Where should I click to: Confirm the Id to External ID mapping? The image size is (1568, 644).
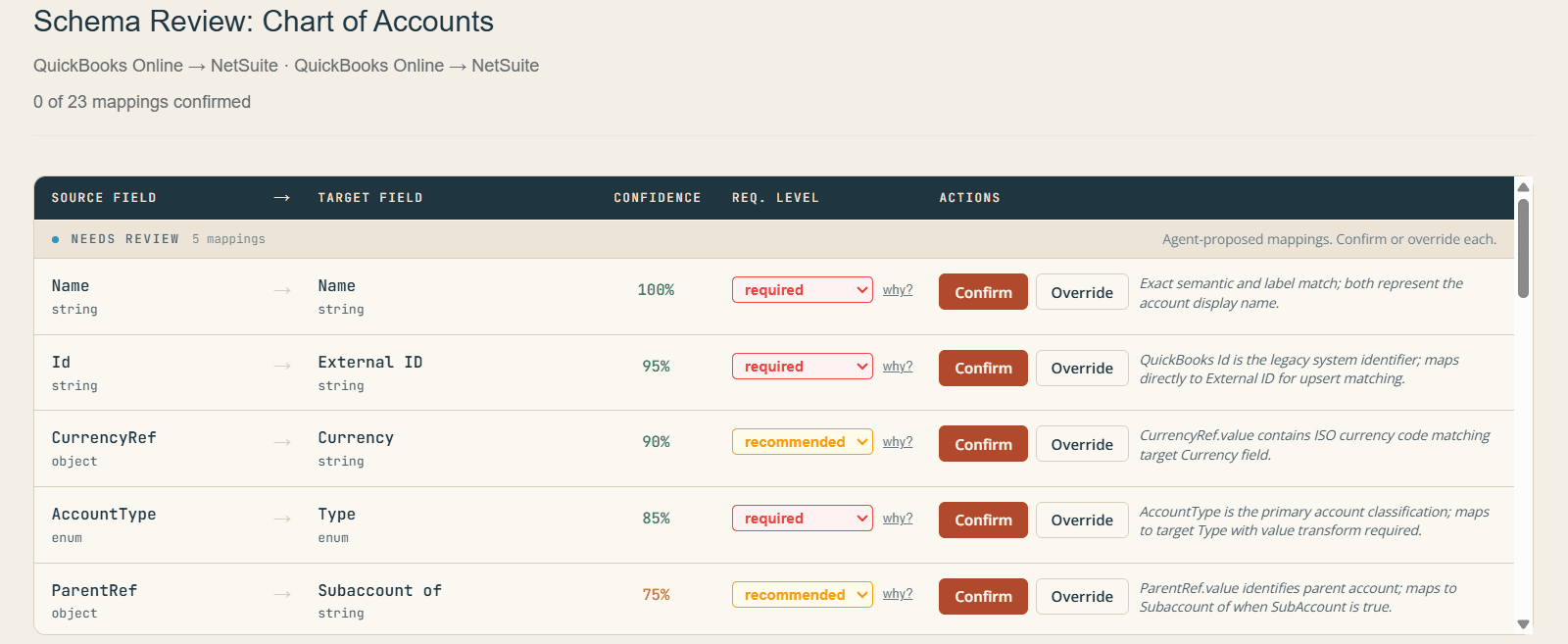pyautogui.click(x=983, y=368)
